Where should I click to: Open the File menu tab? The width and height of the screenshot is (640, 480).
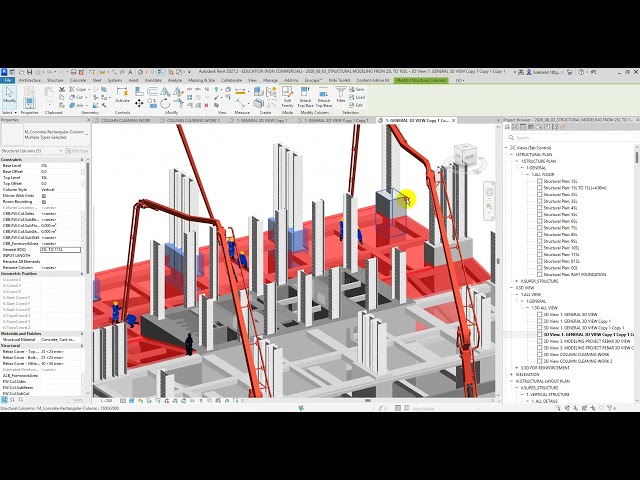coord(7,80)
